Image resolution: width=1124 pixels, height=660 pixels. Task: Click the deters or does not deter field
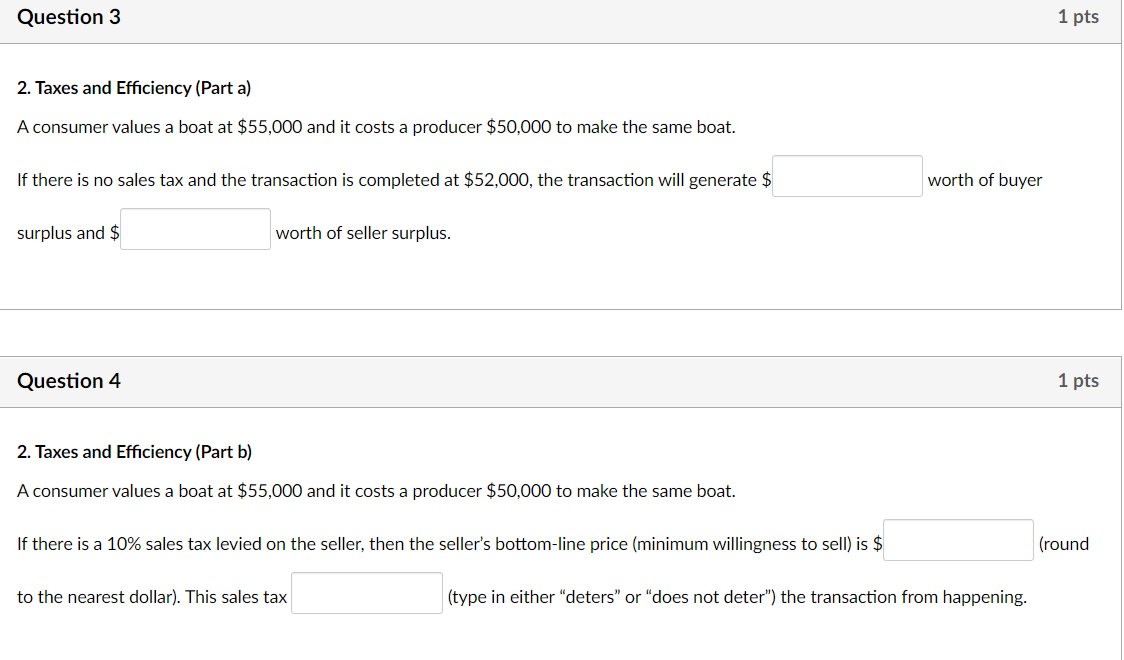(366, 592)
